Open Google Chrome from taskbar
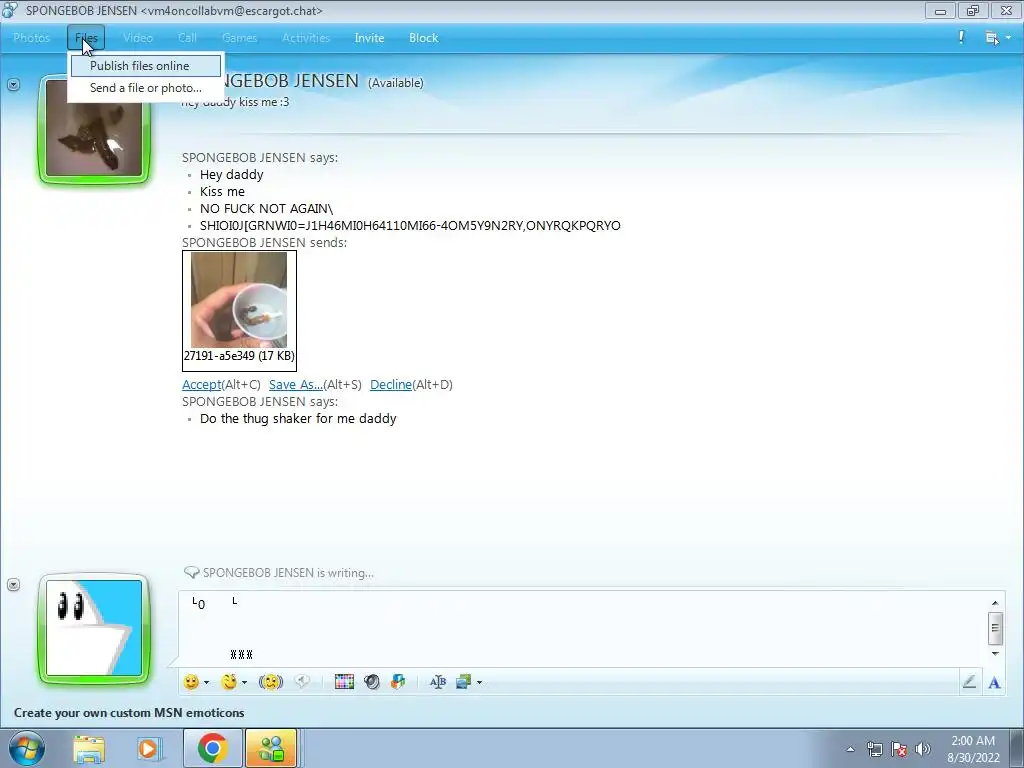 pos(212,748)
